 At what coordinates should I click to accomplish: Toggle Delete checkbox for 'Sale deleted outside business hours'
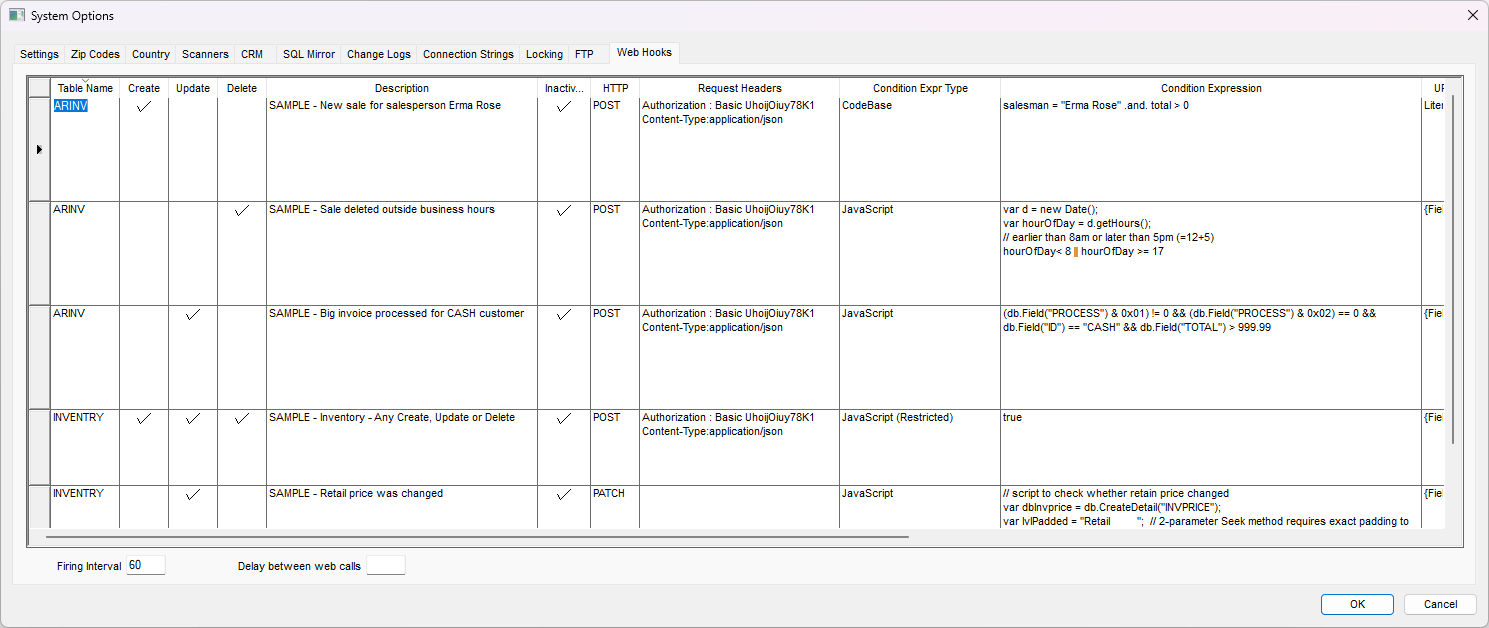pos(241,210)
